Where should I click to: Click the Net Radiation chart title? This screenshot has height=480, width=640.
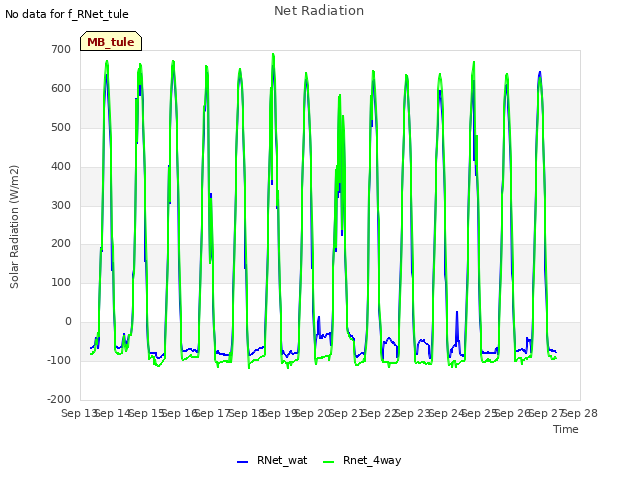[x=319, y=11]
